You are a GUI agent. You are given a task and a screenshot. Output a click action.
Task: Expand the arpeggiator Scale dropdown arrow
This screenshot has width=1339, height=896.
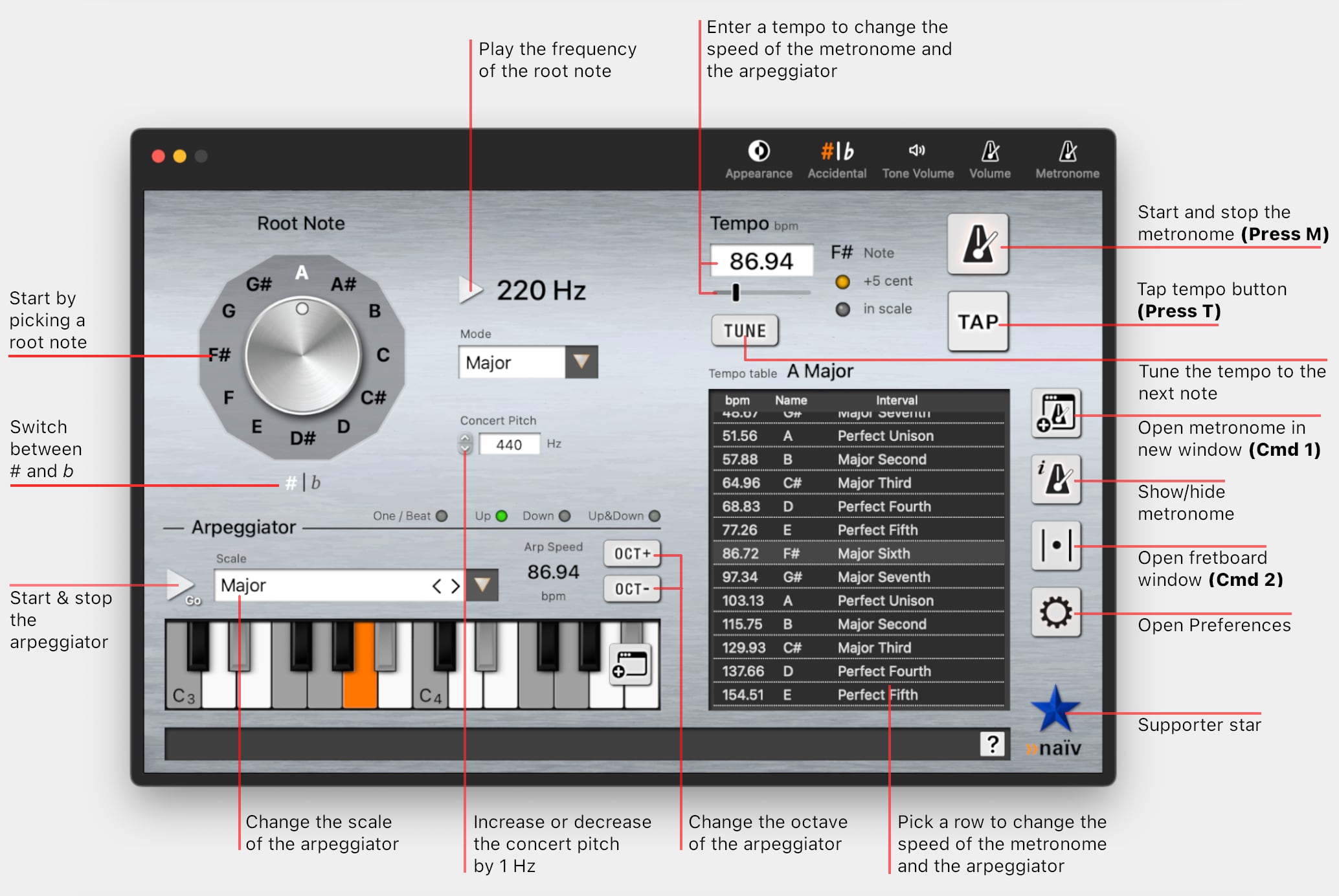click(482, 585)
